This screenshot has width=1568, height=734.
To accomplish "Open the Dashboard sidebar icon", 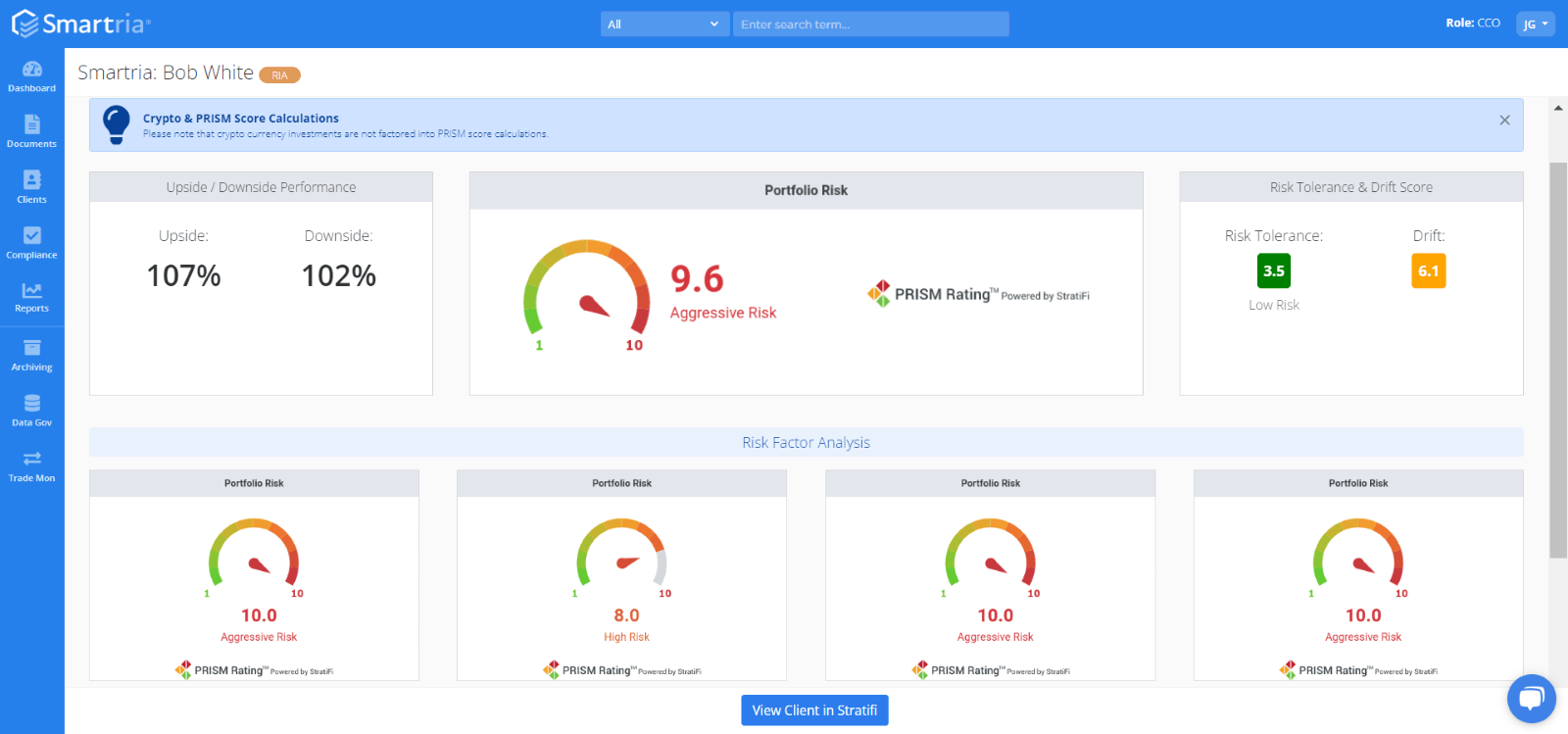I will 31,76.
